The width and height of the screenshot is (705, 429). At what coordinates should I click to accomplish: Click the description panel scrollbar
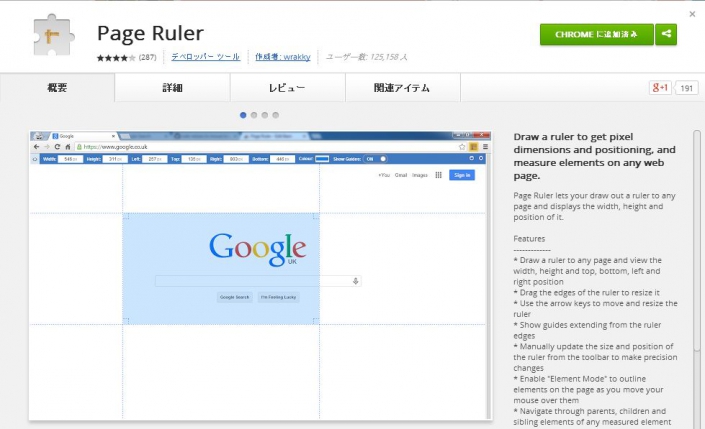click(x=696, y=241)
